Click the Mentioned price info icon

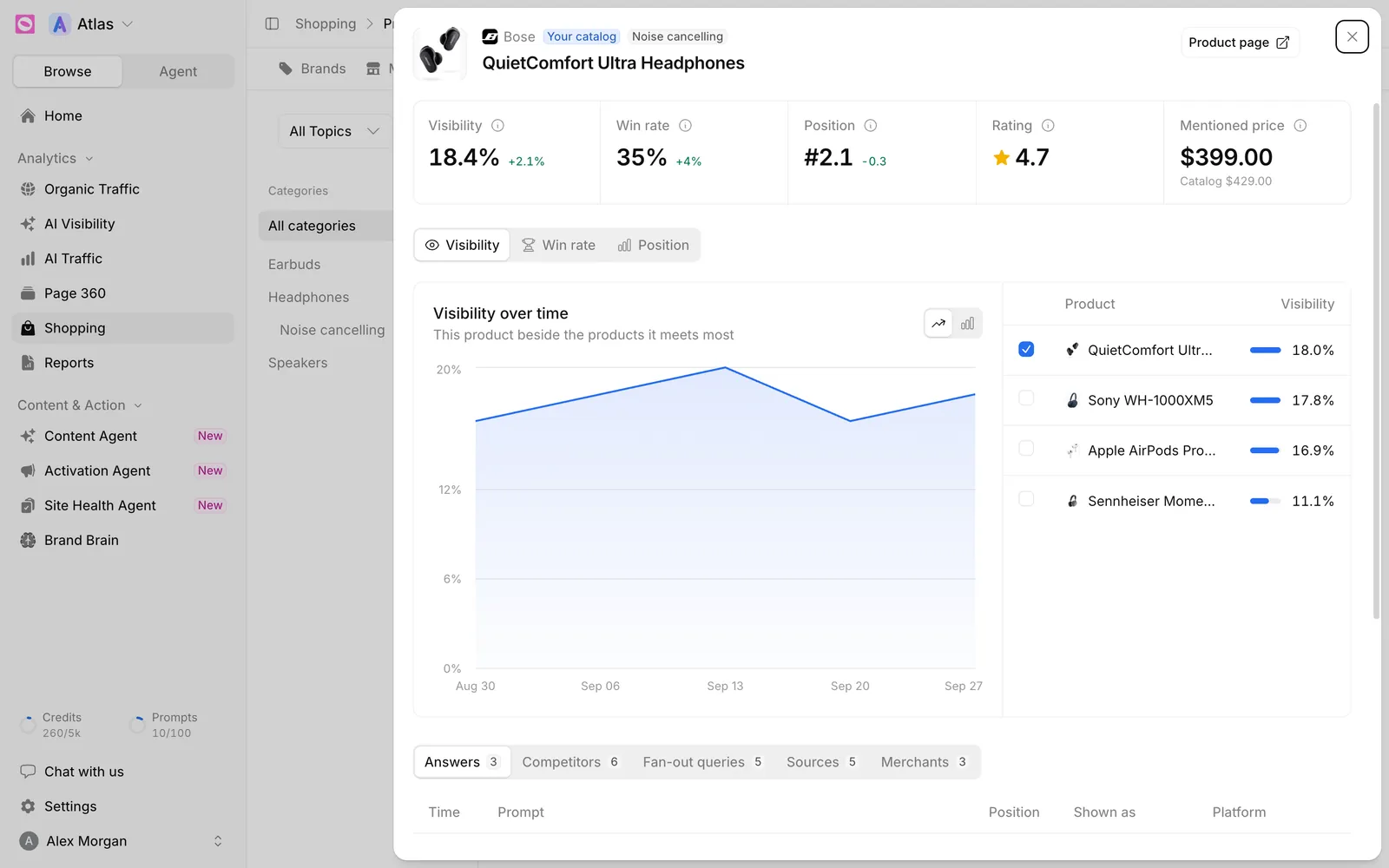(1300, 126)
